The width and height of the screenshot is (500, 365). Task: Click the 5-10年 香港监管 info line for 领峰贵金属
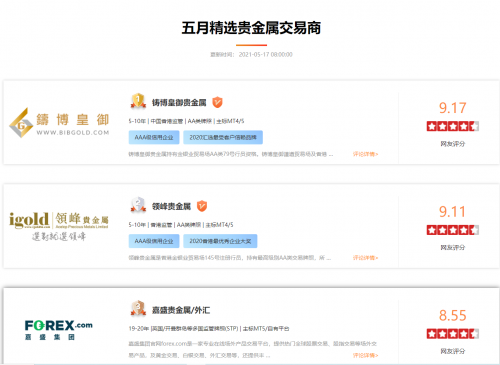click(x=181, y=225)
